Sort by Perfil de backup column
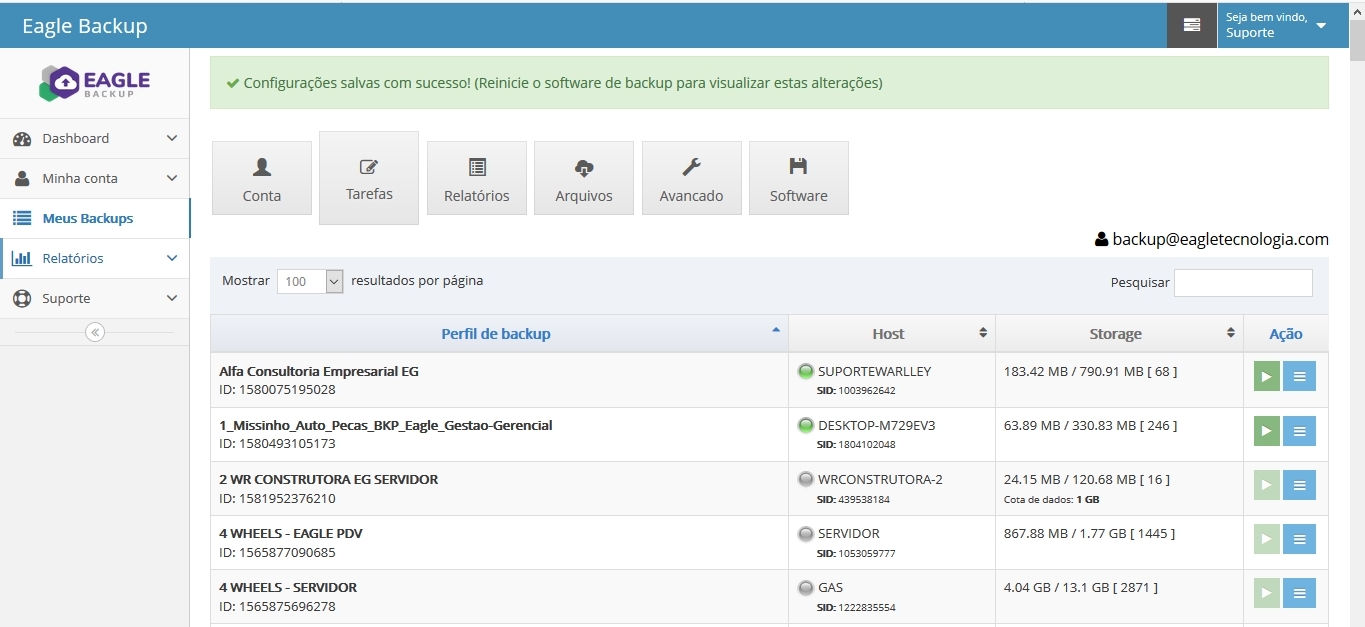Image resolution: width=1365 pixels, height=627 pixels. point(499,334)
